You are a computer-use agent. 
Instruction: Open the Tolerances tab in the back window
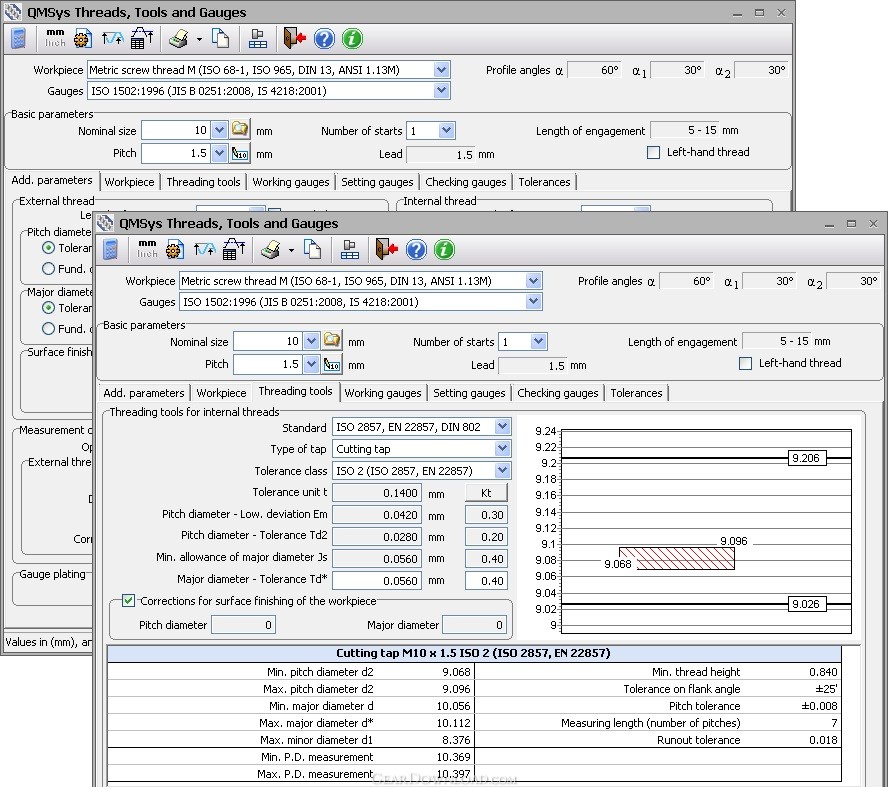[x=544, y=182]
